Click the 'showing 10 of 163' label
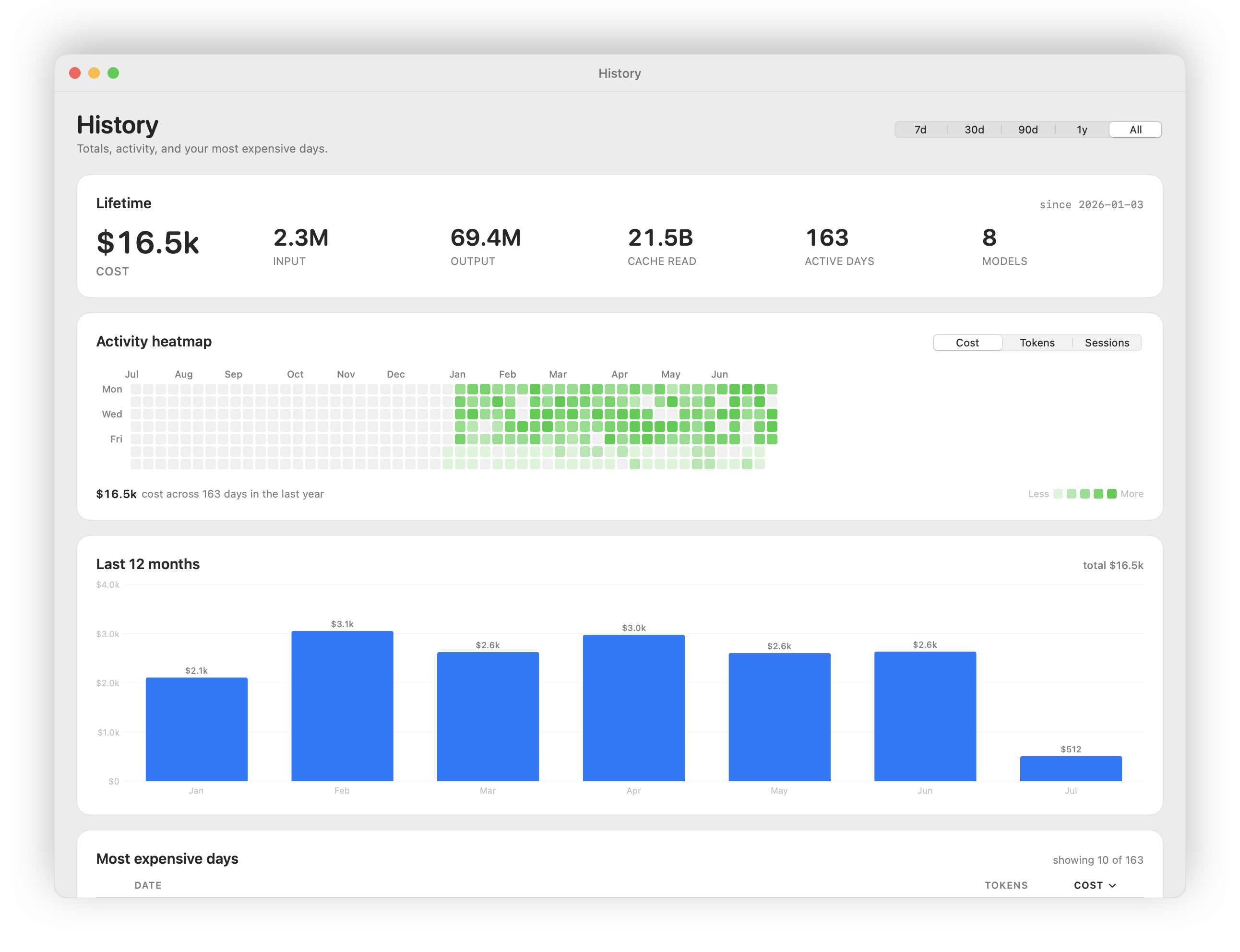 coord(1098,860)
